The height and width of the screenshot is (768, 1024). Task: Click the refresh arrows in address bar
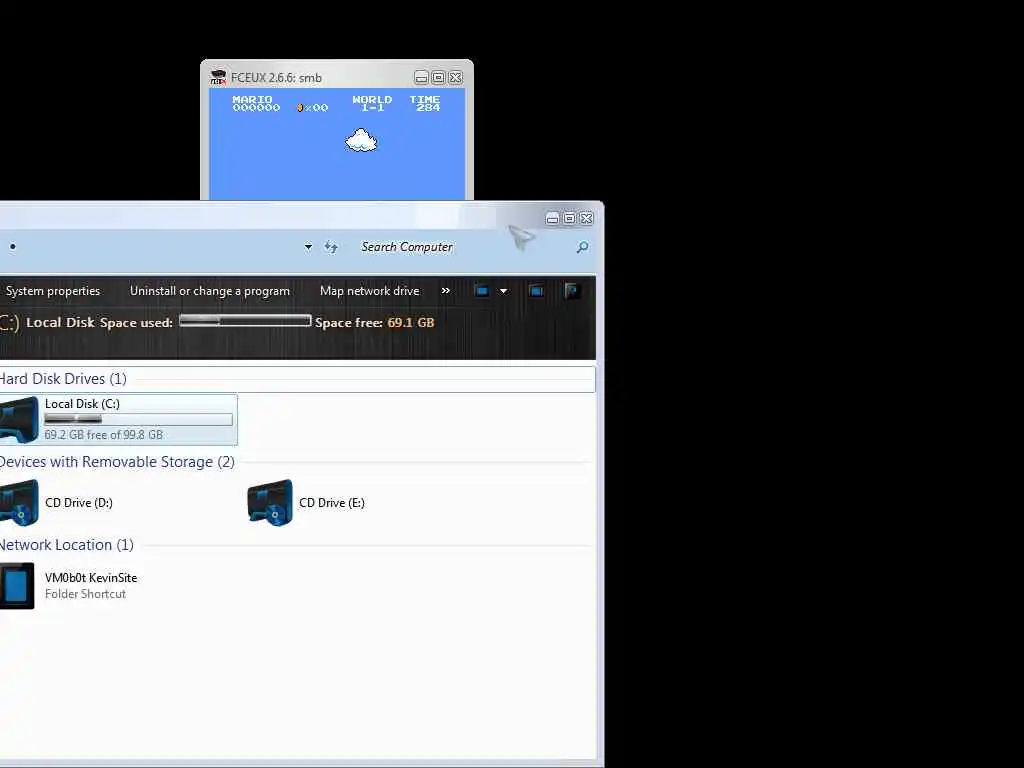331,247
